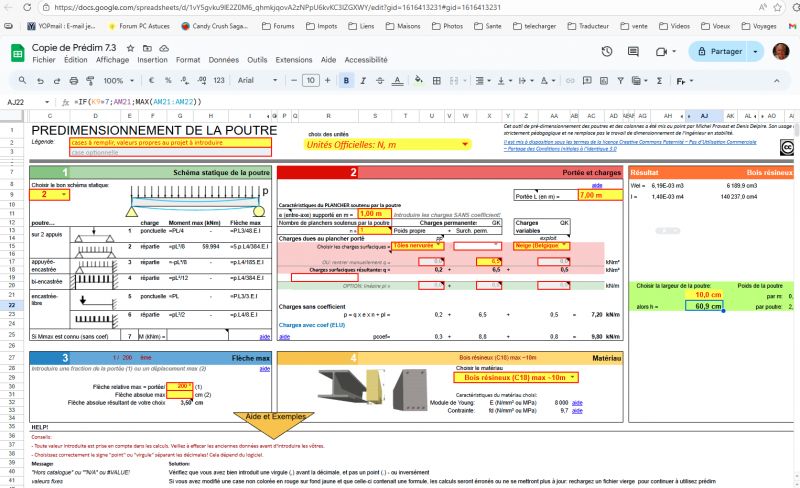Toggle italic formatting

tap(365, 80)
